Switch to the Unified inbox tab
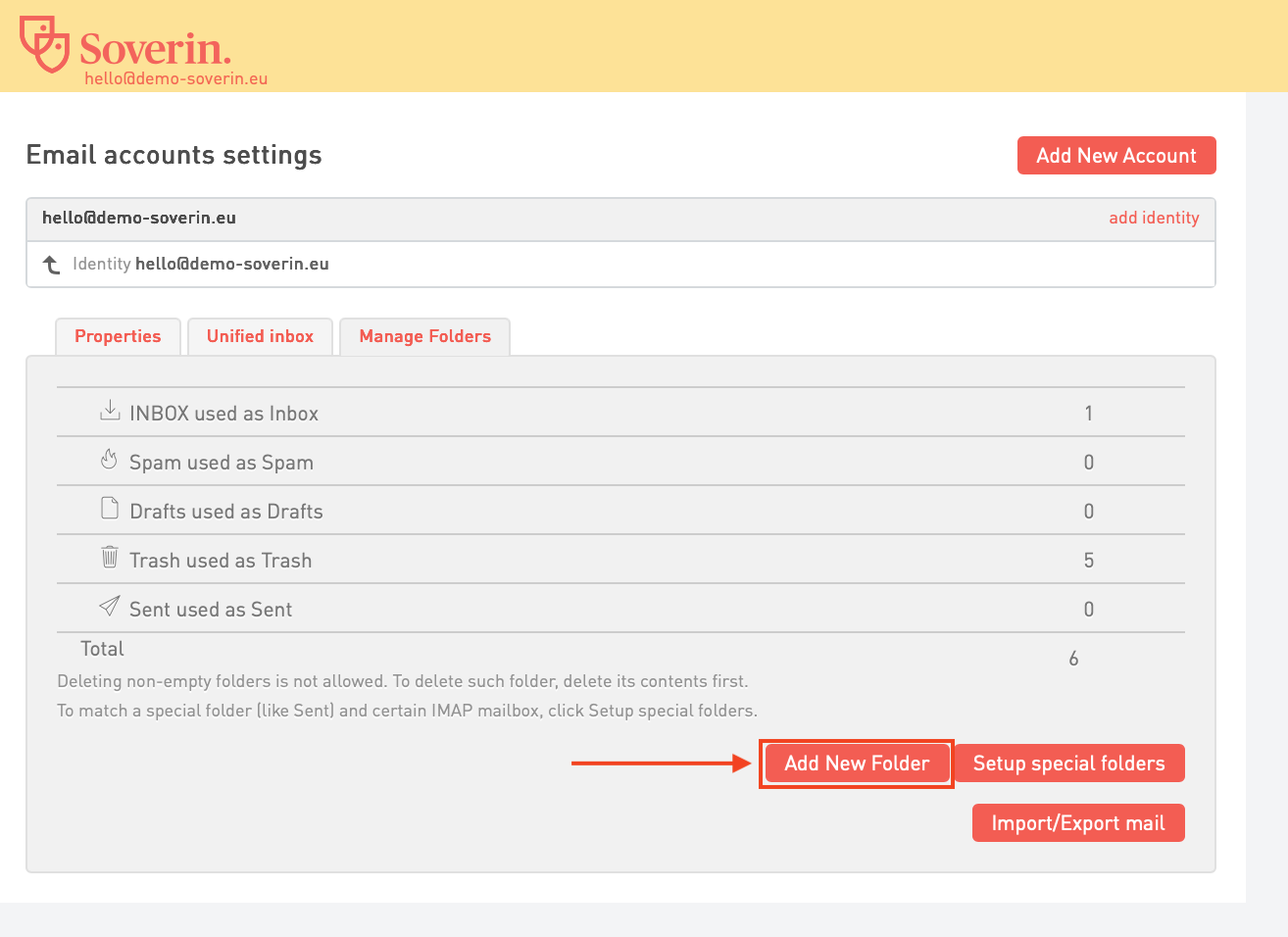Image resolution: width=1288 pixels, height=937 pixels. [x=260, y=336]
